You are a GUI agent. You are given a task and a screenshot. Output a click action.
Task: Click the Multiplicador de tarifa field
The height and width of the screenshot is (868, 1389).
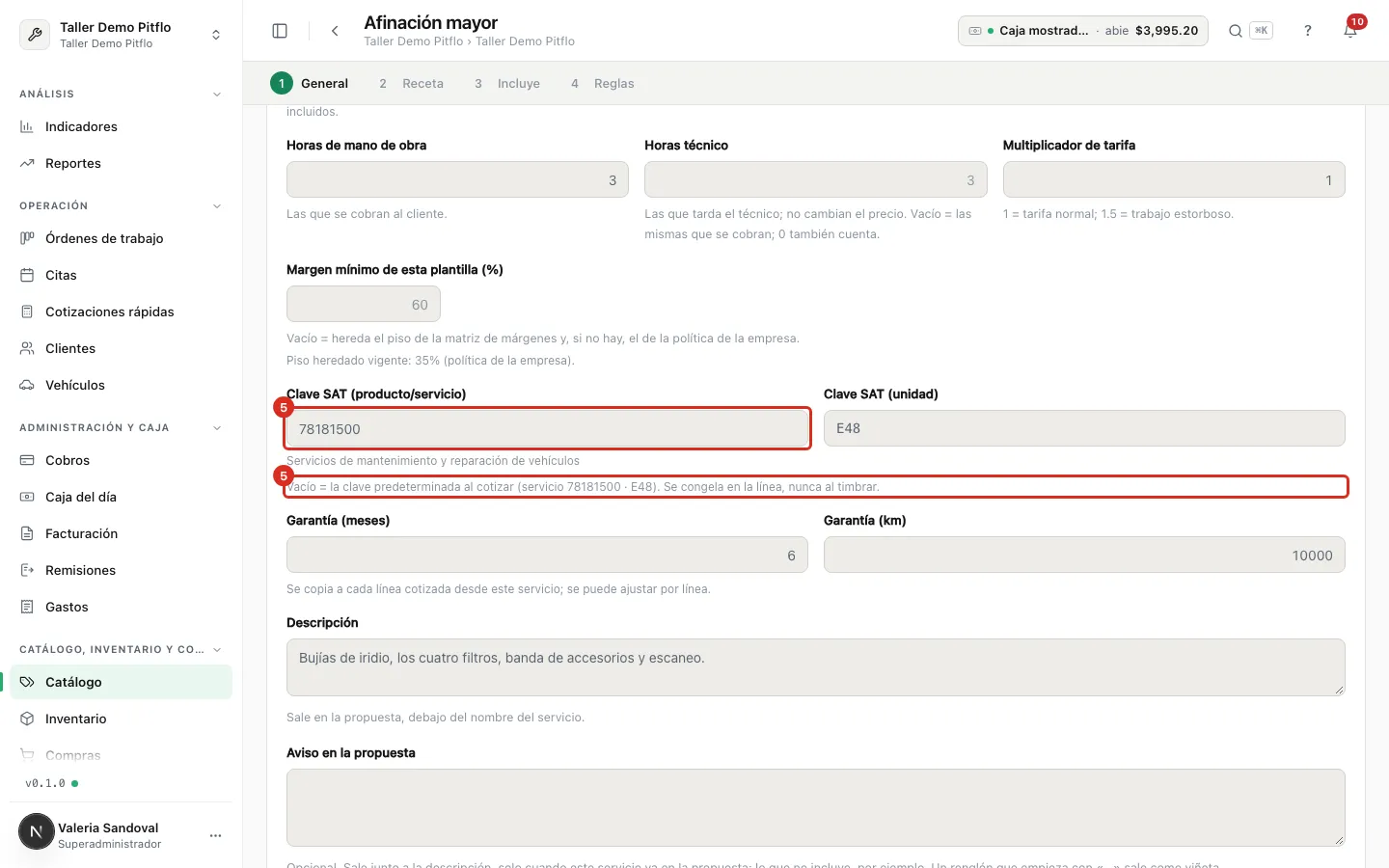(1174, 180)
